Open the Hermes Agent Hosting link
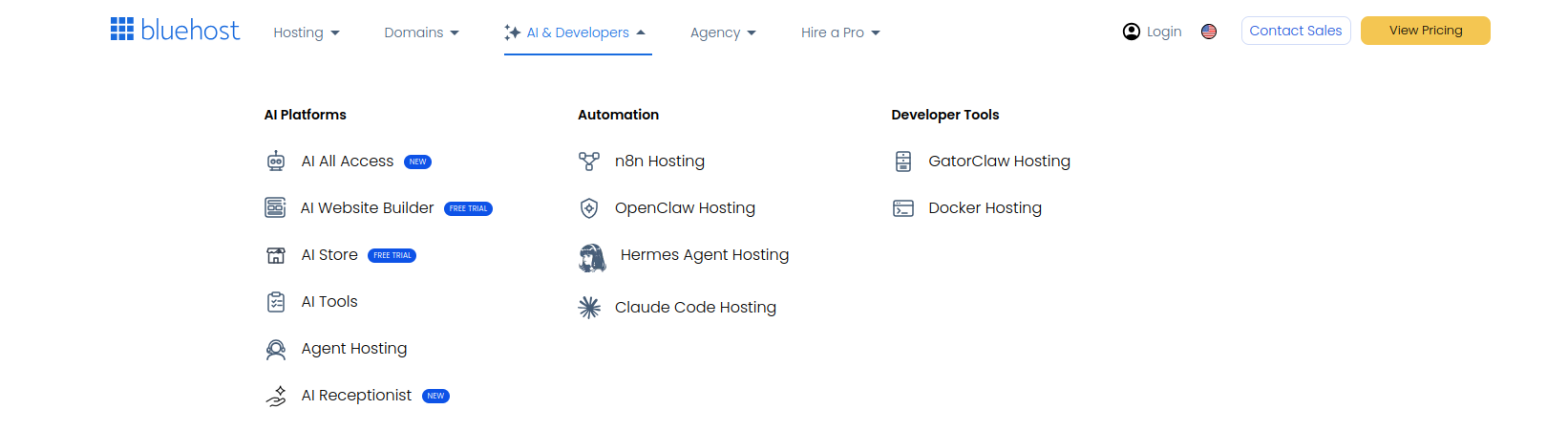This screenshot has width=1568, height=431. [x=705, y=255]
